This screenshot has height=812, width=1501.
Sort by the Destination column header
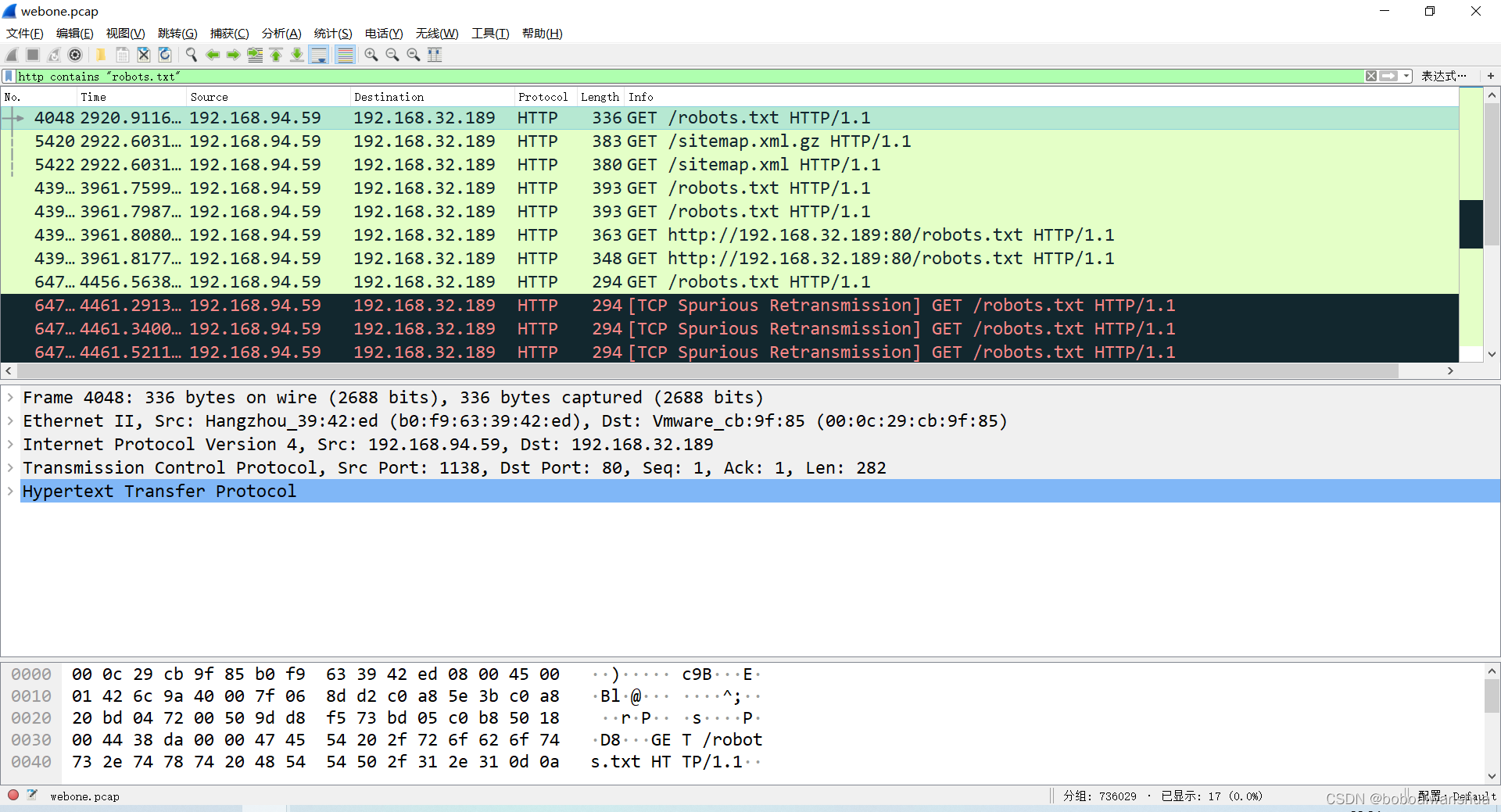[x=433, y=97]
